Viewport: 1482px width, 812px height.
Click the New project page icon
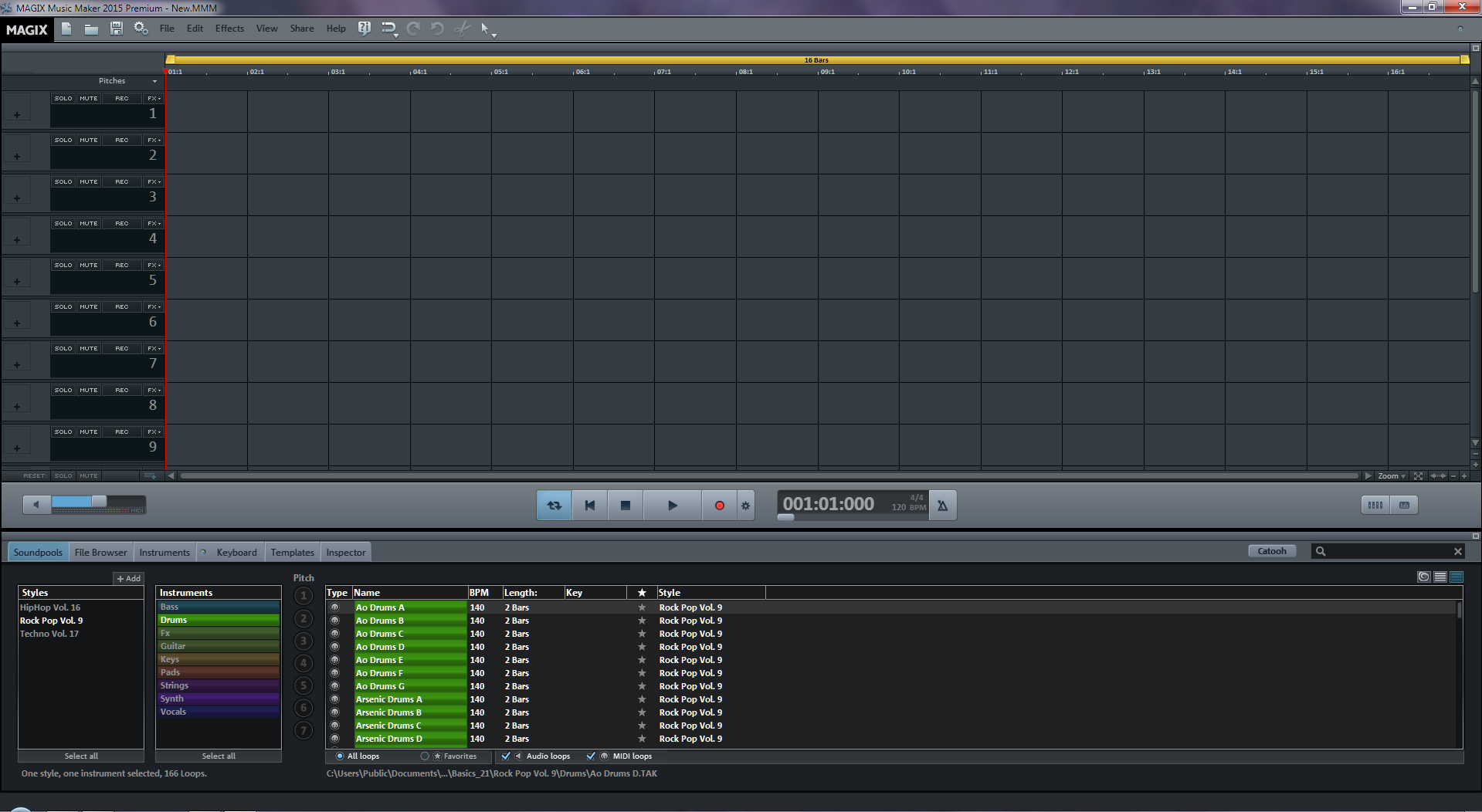(x=66, y=29)
